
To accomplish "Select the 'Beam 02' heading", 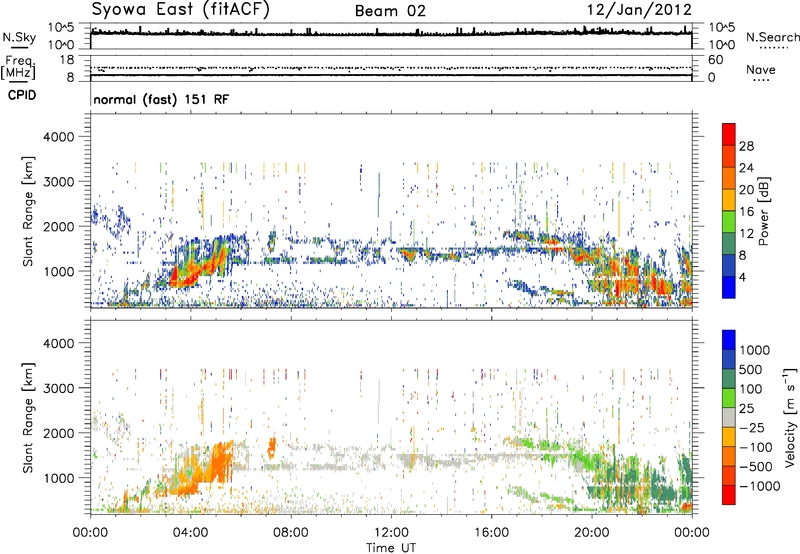I will click(390, 11).
